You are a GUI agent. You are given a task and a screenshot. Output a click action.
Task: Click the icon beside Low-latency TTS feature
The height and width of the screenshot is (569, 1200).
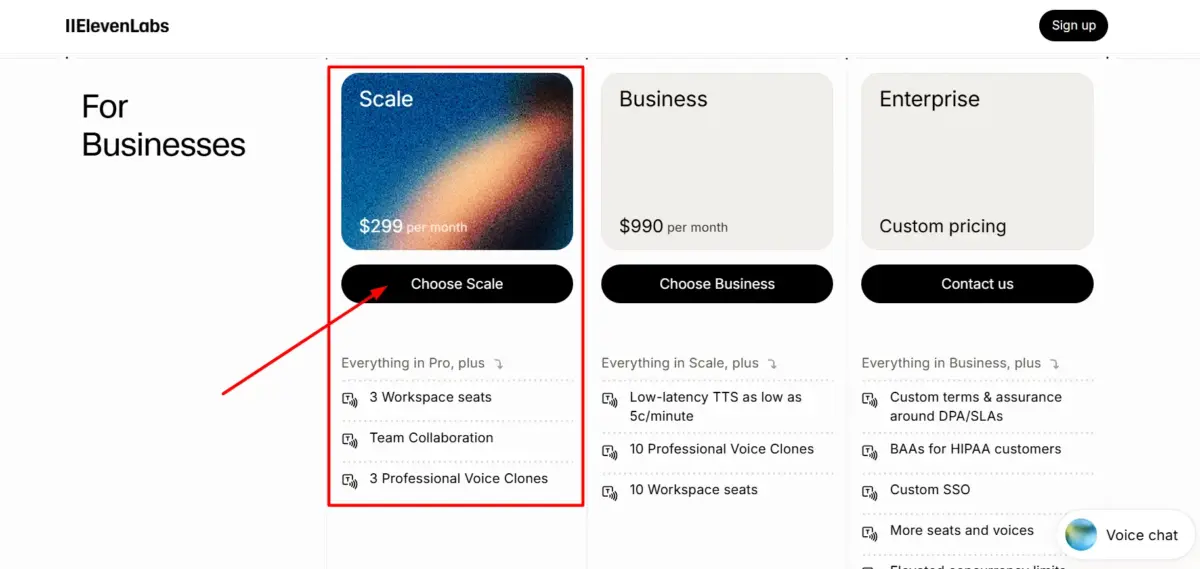tap(610, 399)
